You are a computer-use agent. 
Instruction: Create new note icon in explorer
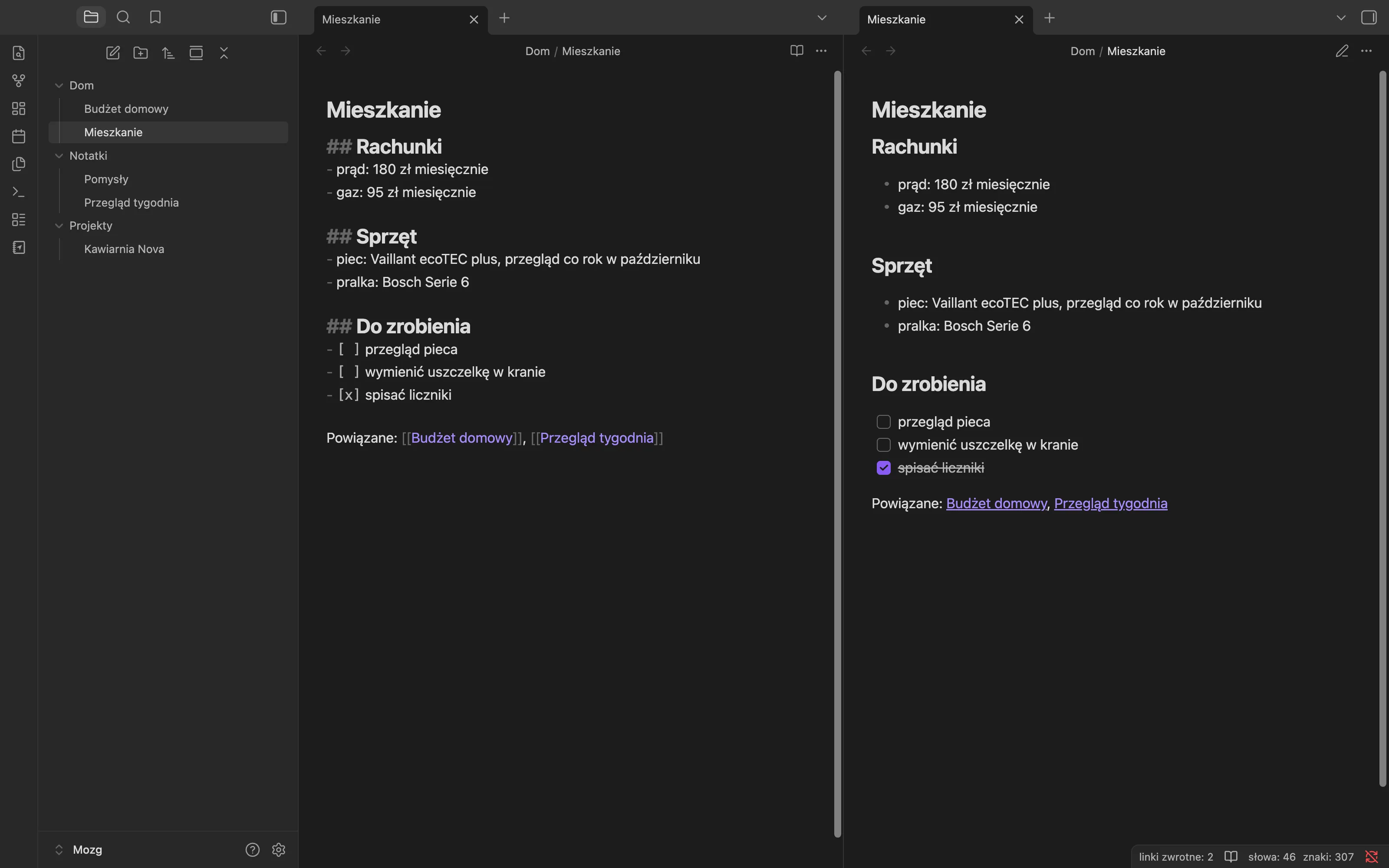pyautogui.click(x=113, y=53)
